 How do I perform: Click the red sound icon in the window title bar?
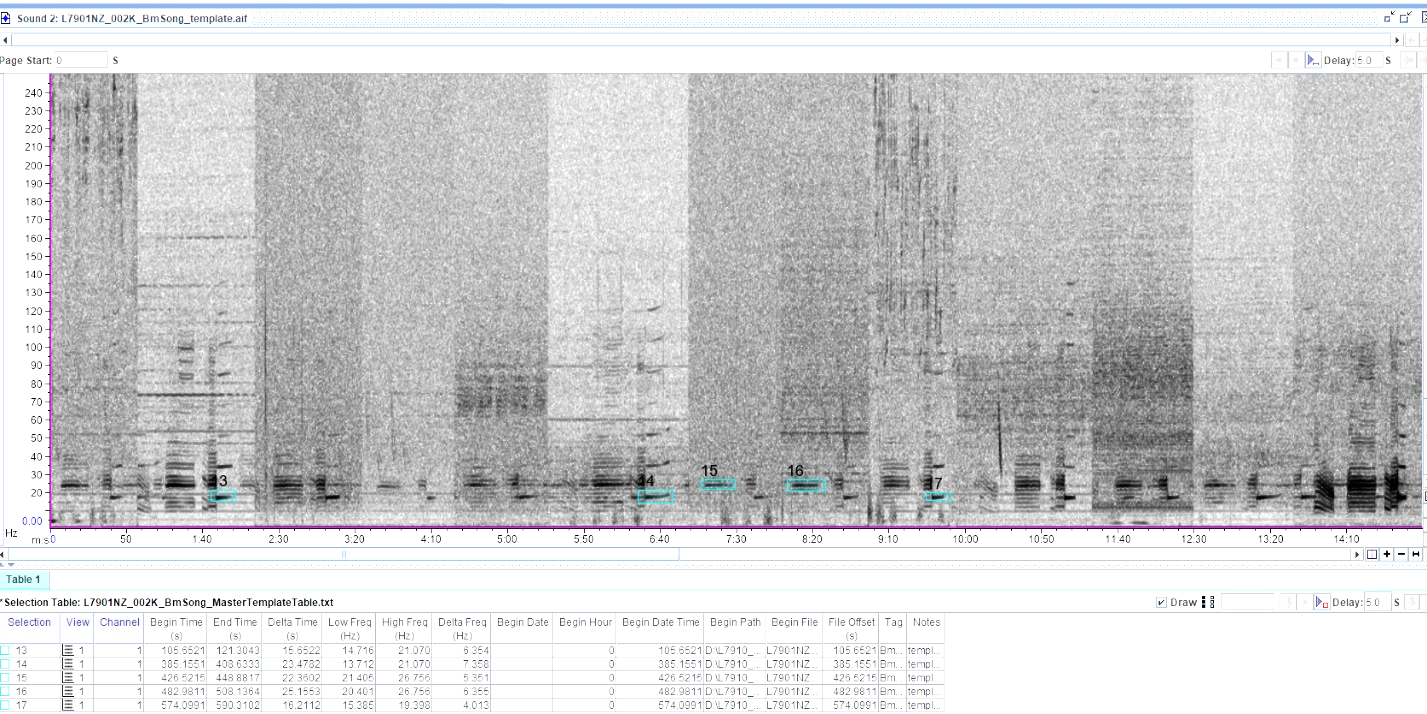point(8,17)
